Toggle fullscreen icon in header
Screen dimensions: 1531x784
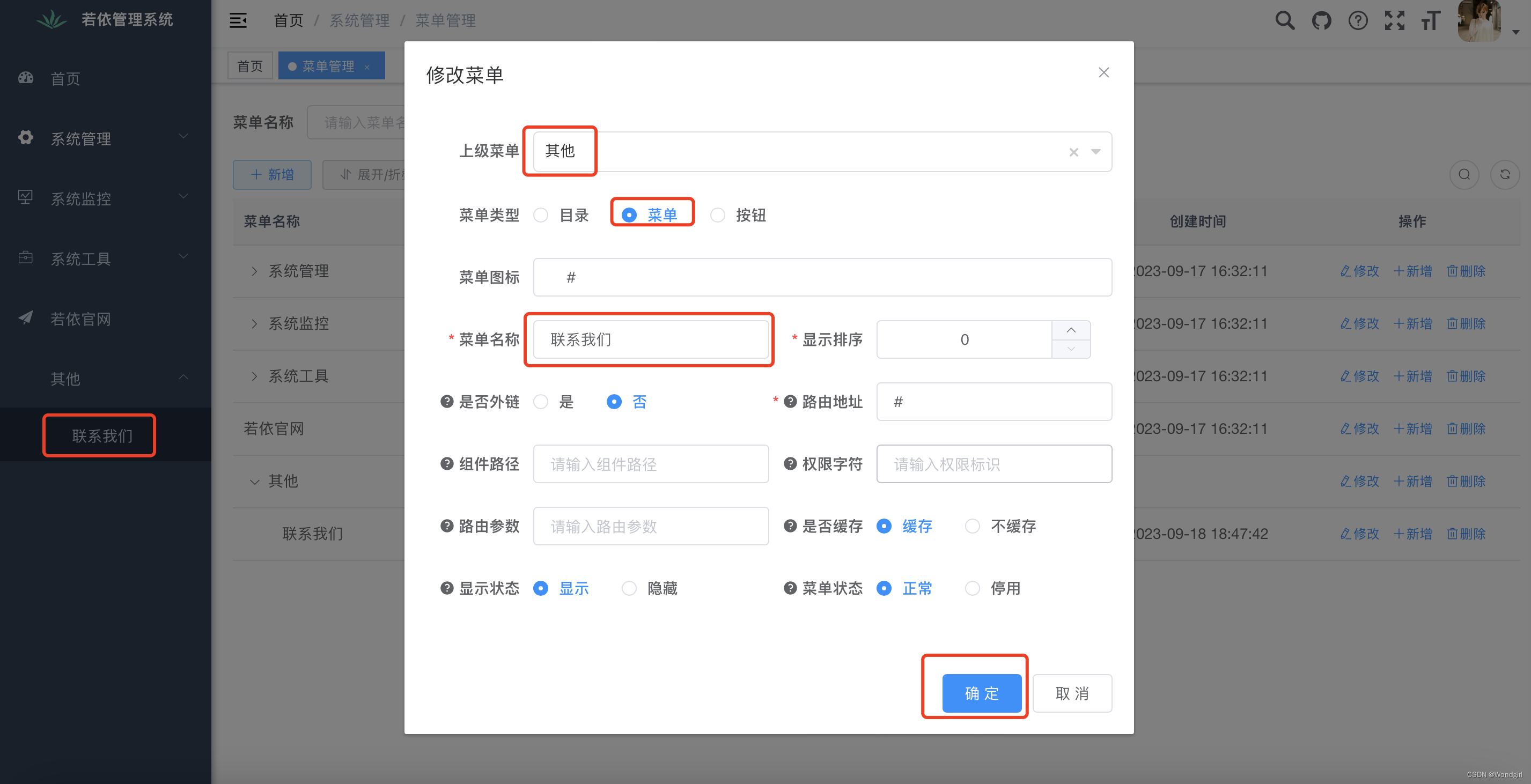tap(1394, 21)
